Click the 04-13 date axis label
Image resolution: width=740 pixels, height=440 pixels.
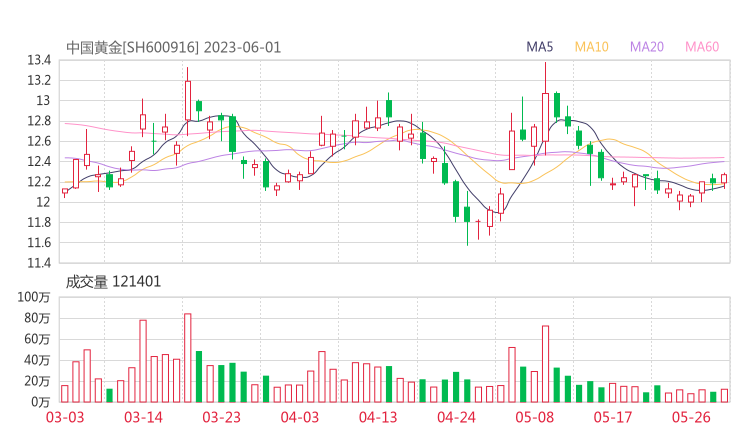[378, 417]
